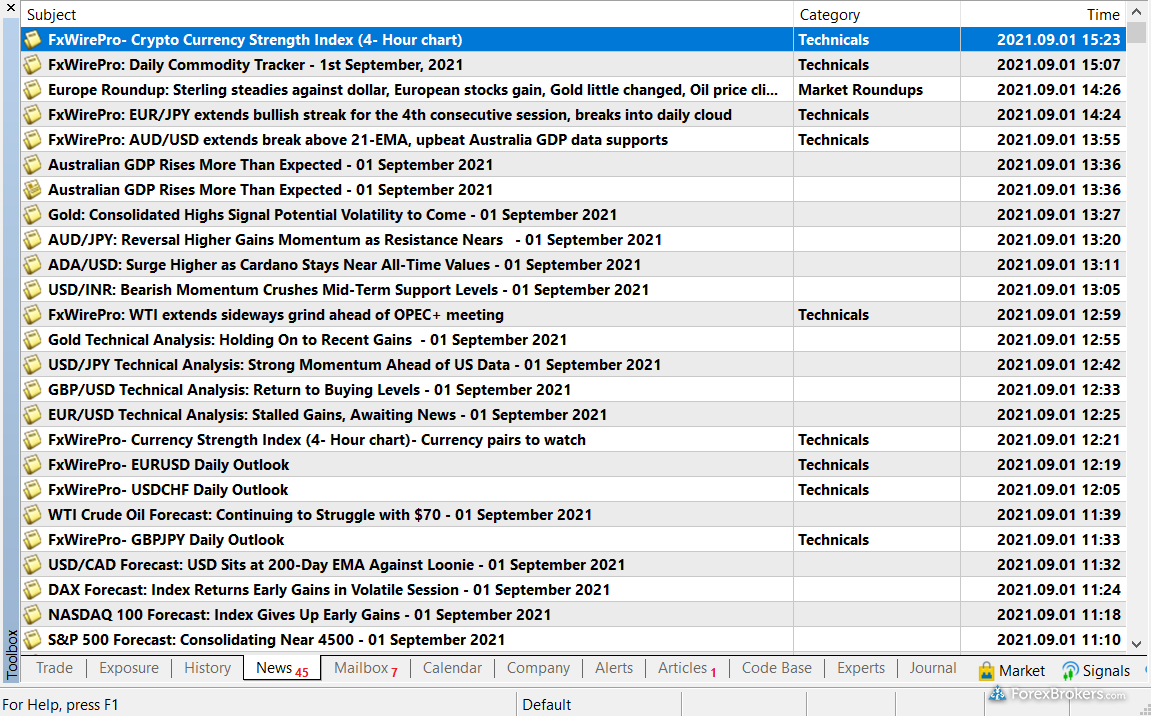The image size is (1151, 716).
Task: Select 'NASDAQ 100 Forecast: Index Gives Up' headline
Action: 299,615
